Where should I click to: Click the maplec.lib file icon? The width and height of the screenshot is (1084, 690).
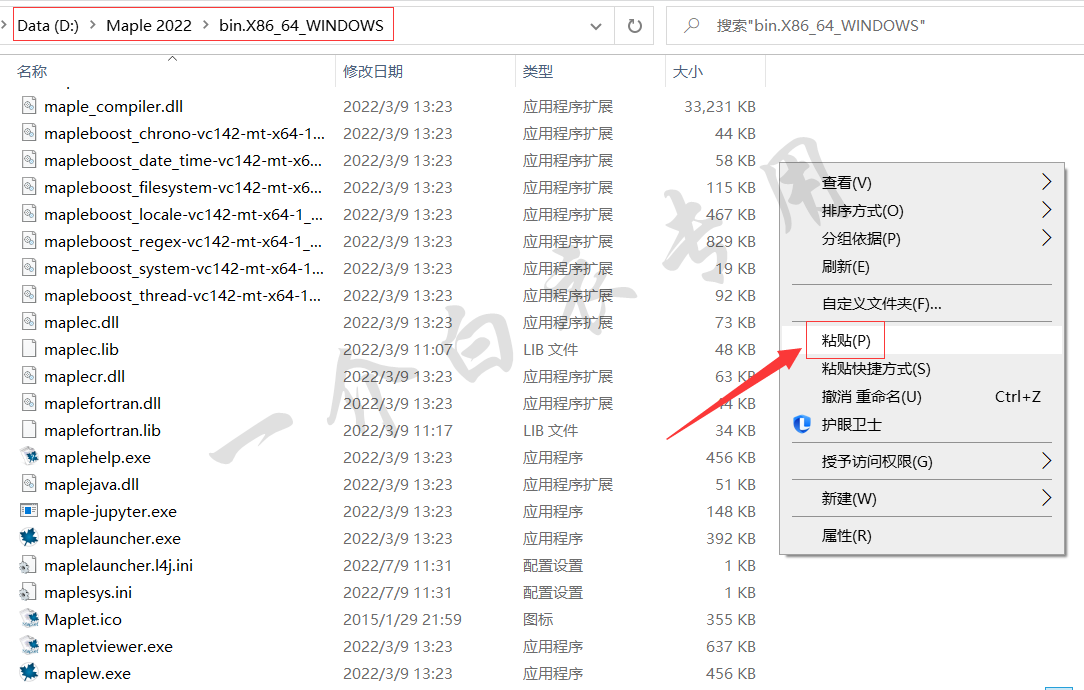coord(29,348)
